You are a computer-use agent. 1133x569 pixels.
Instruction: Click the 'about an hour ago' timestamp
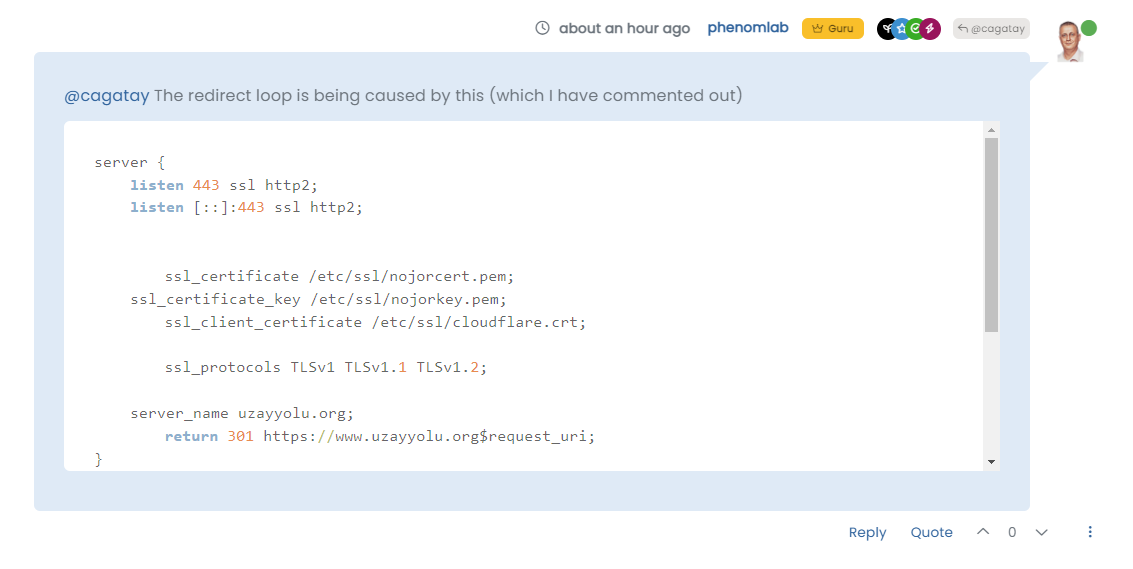(624, 28)
